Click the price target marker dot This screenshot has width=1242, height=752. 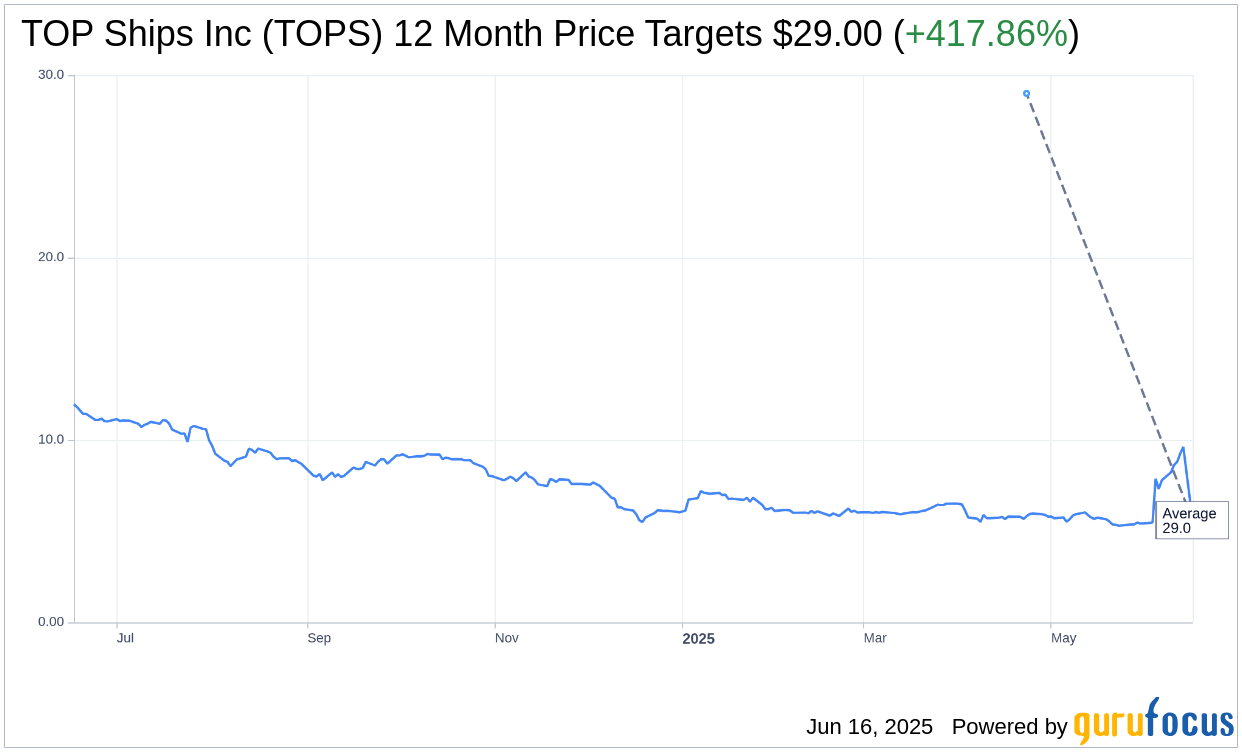1026,94
